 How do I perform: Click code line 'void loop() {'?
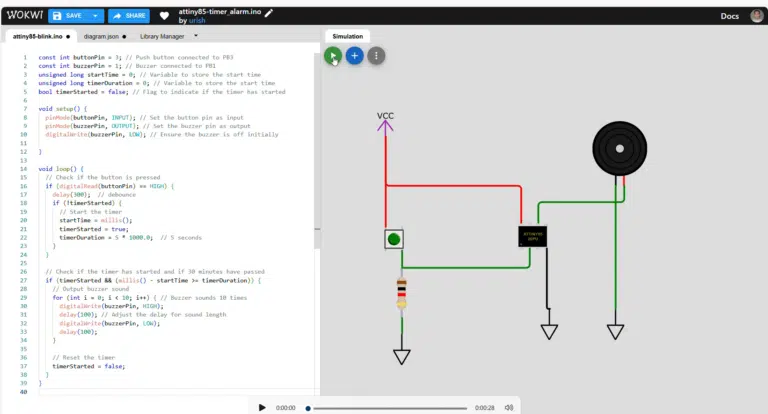coord(61,169)
